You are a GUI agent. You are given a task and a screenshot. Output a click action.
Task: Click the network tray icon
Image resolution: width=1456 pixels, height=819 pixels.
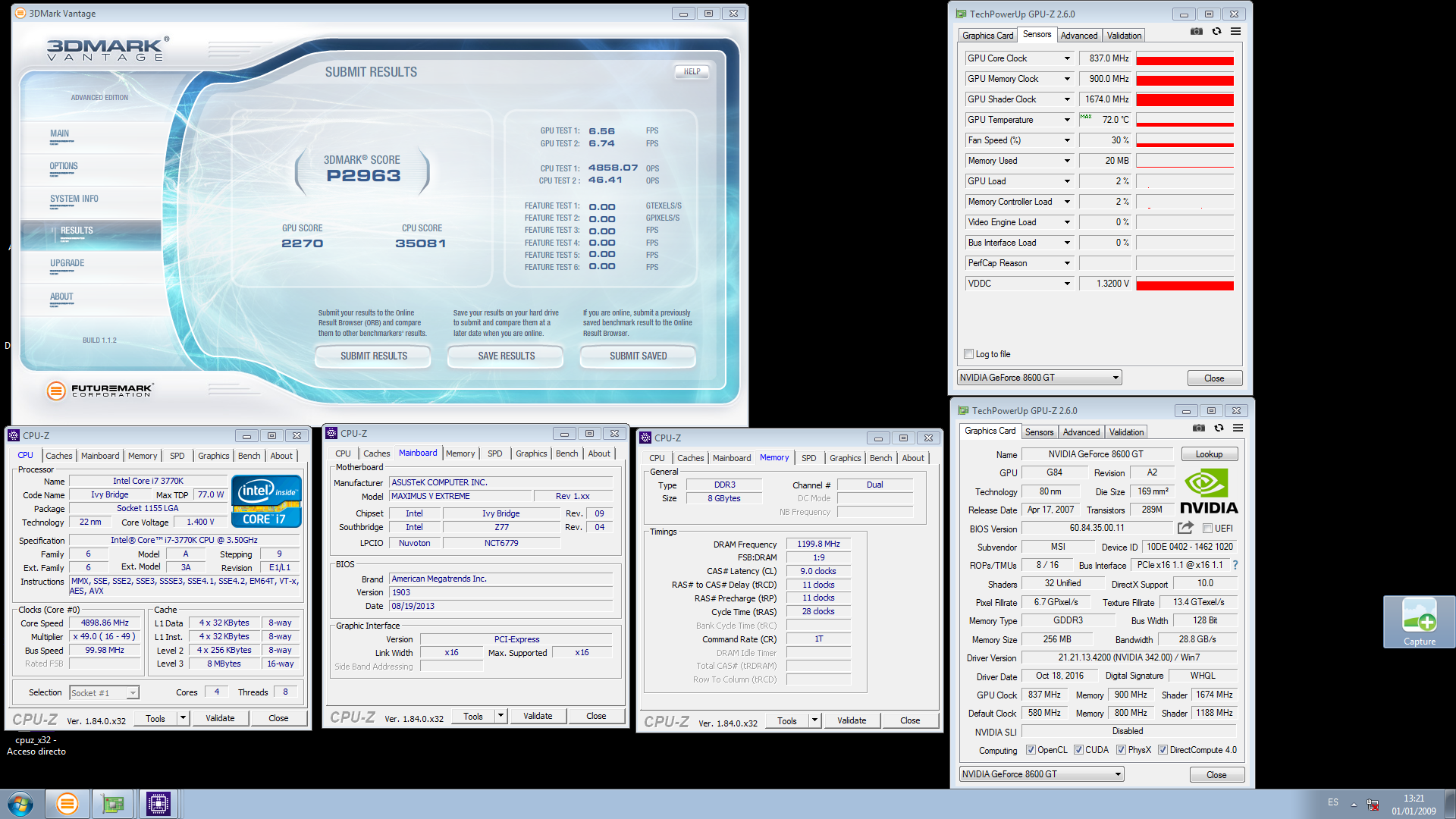(x=1373, y=805)
